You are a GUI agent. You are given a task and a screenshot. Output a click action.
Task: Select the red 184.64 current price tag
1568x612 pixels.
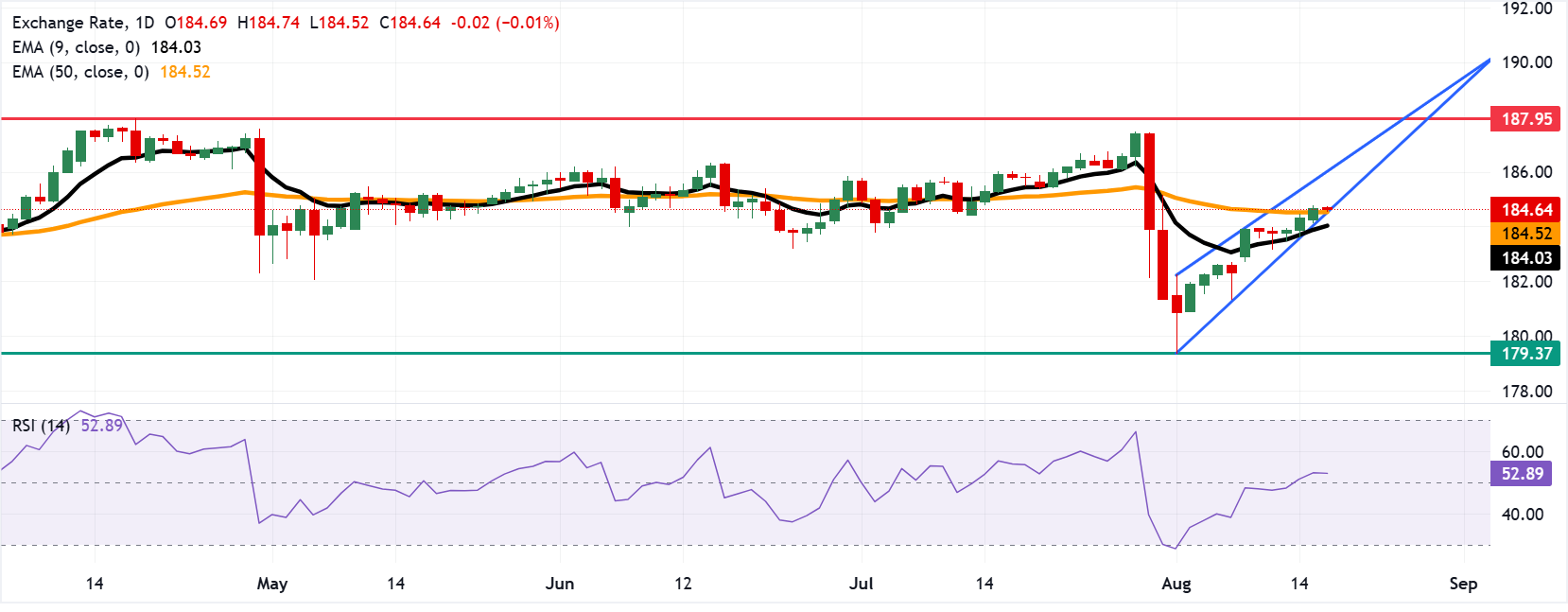[1525, 210]
